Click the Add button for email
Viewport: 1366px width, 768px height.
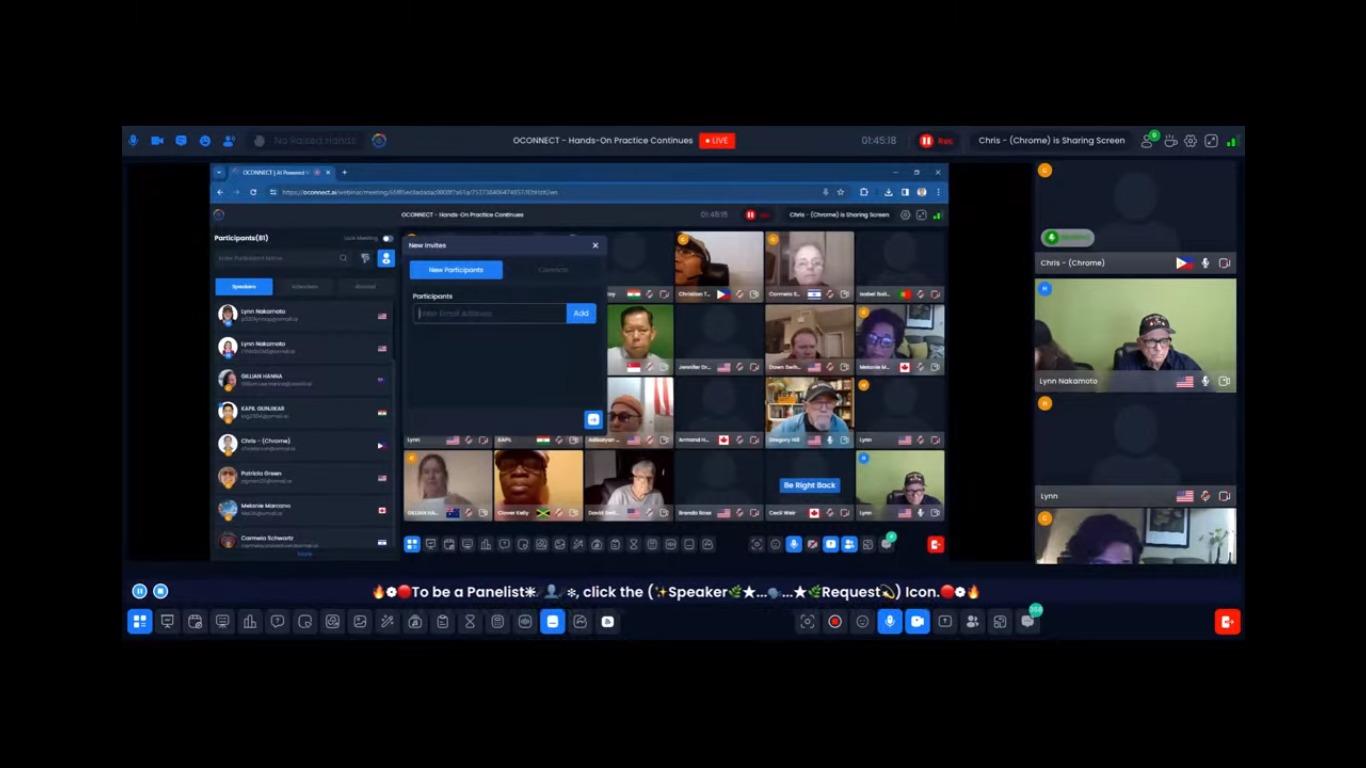pyautogui.click(x=580, y=314)
